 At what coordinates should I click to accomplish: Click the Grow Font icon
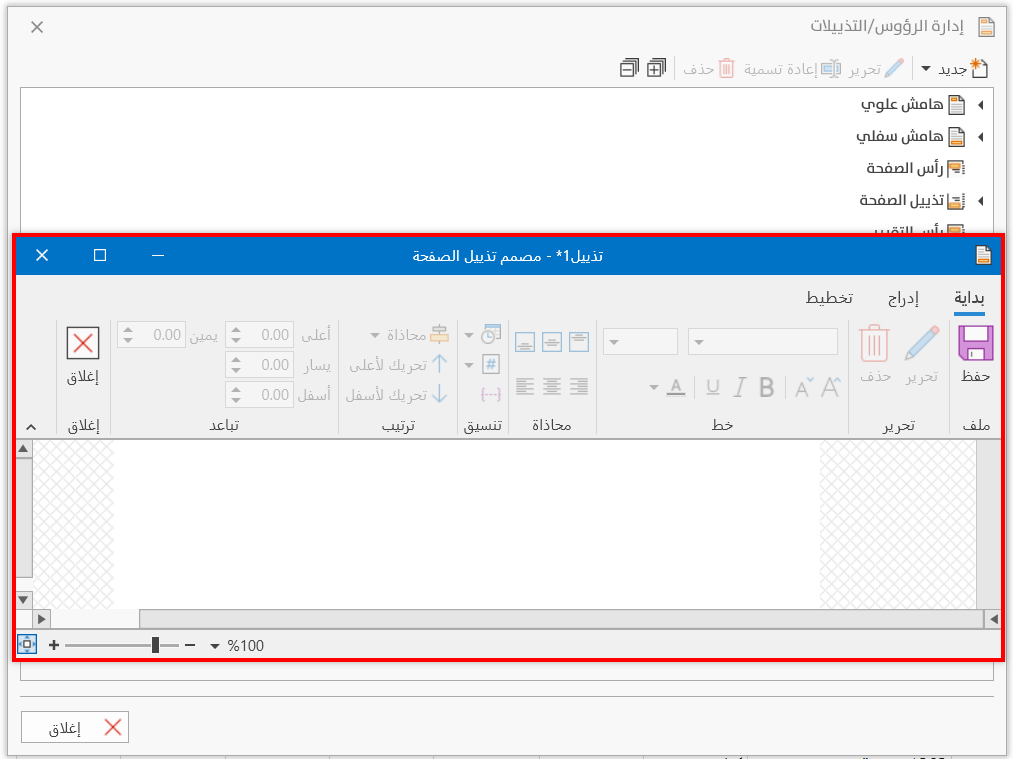coord(830,387)
